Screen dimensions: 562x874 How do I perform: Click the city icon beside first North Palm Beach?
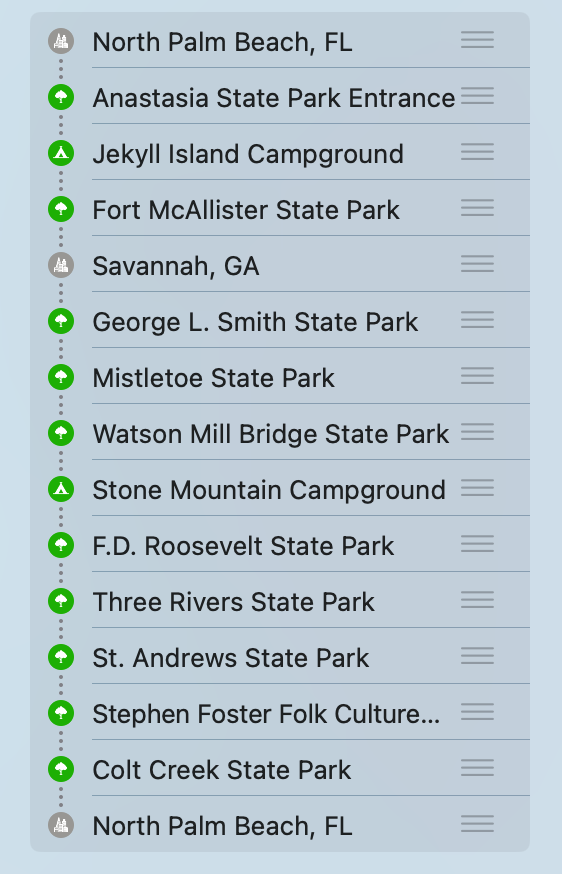tap(61, 41)
